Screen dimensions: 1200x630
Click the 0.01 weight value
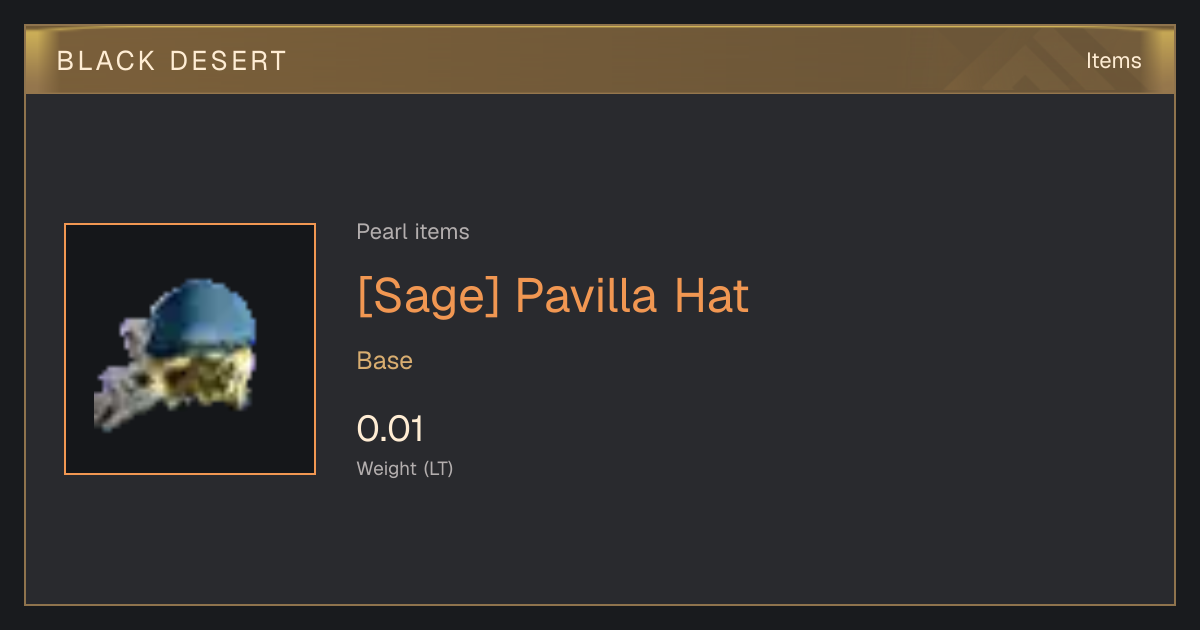click(x=390, y=429)
